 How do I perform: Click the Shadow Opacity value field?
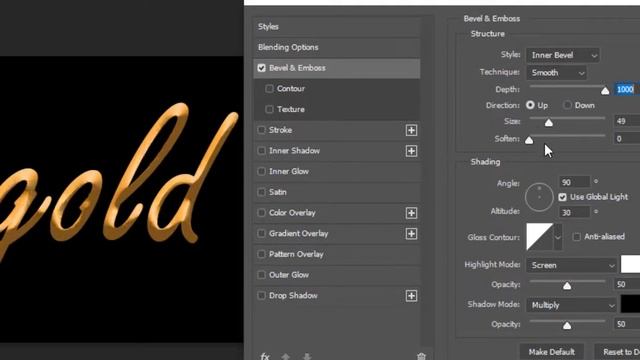click(627, 324)
